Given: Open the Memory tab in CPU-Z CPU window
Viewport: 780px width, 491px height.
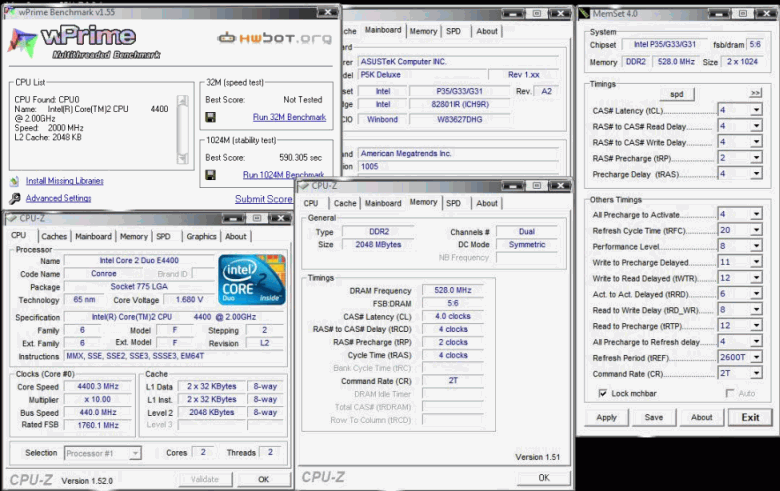Looking at the screenshot, I should pyautogui.click(x=134, y=237).
